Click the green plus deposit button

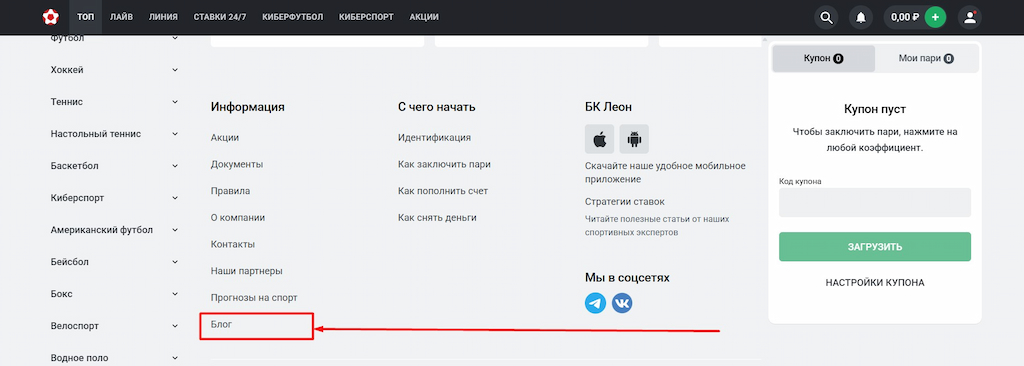[x=935, y=18]
